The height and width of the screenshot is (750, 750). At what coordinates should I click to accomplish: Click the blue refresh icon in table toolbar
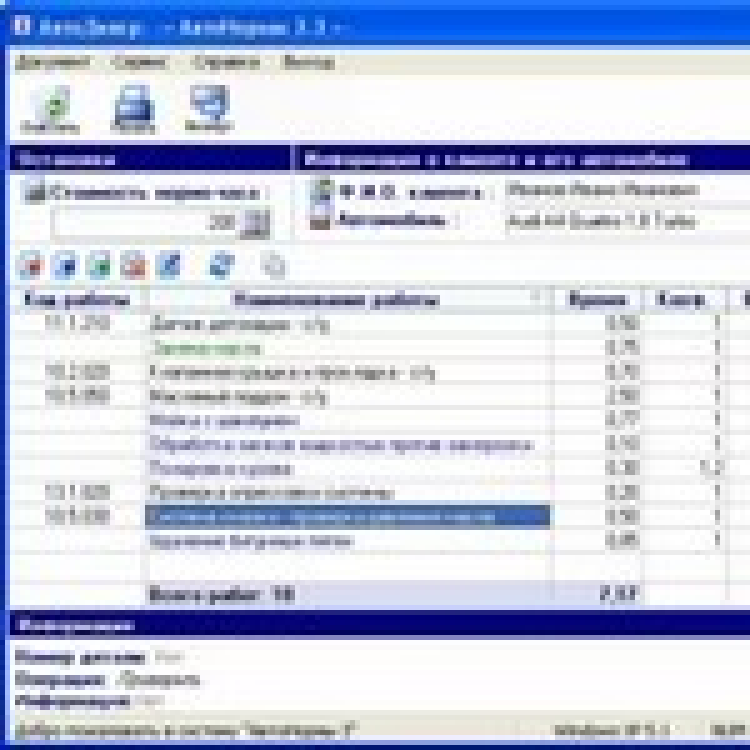pos(221,265)
